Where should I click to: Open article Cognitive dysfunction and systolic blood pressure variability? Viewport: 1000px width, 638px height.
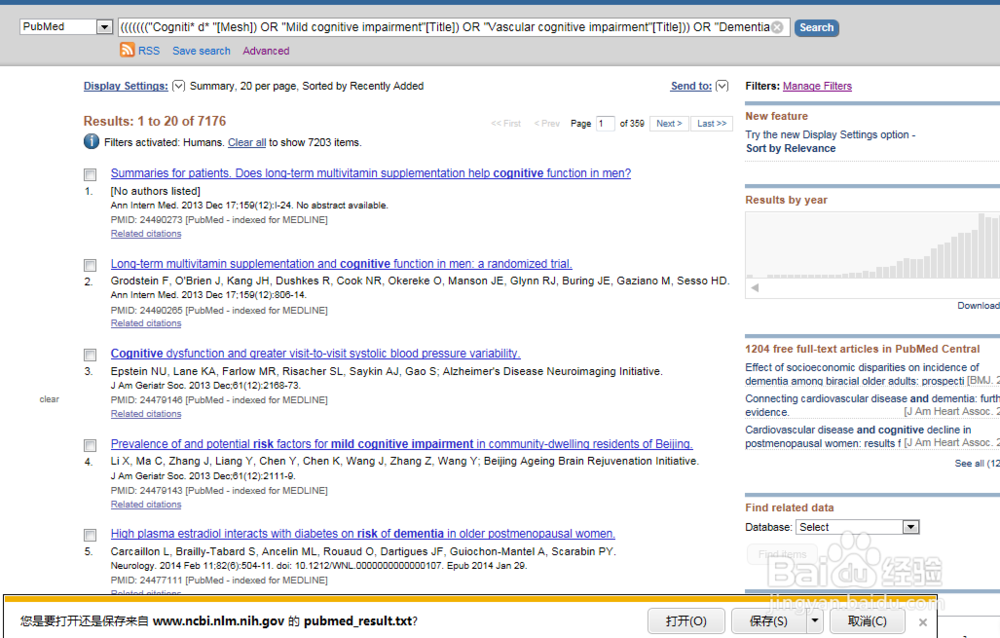316,353
